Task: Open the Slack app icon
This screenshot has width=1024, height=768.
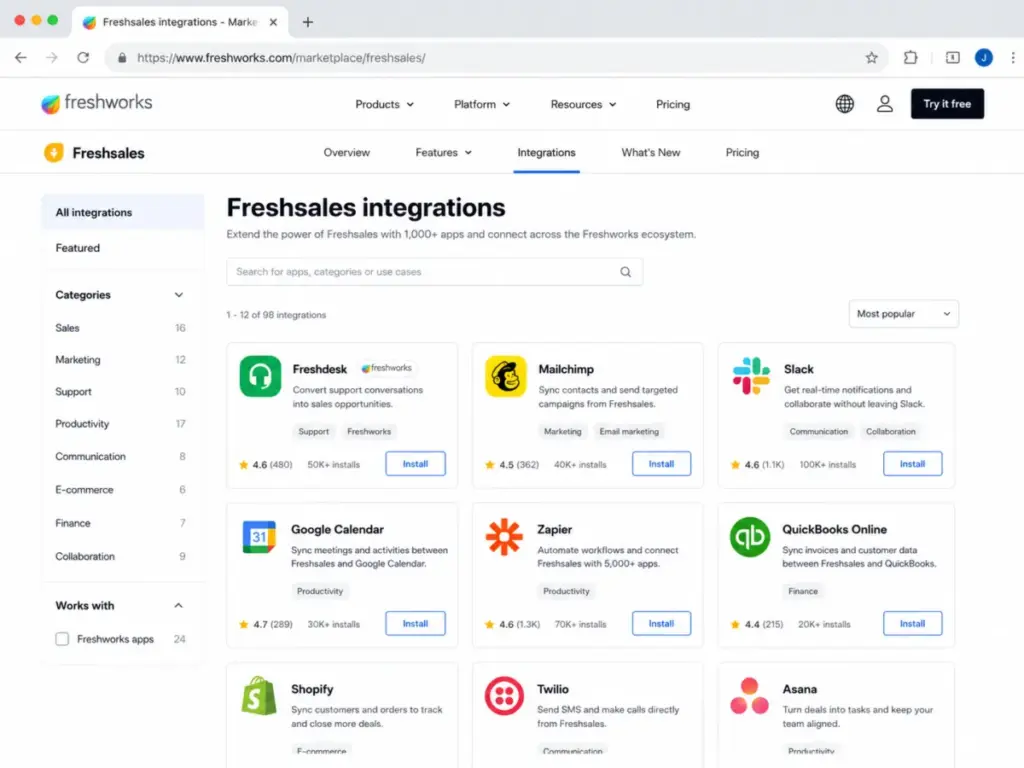Action: point(751,376)
